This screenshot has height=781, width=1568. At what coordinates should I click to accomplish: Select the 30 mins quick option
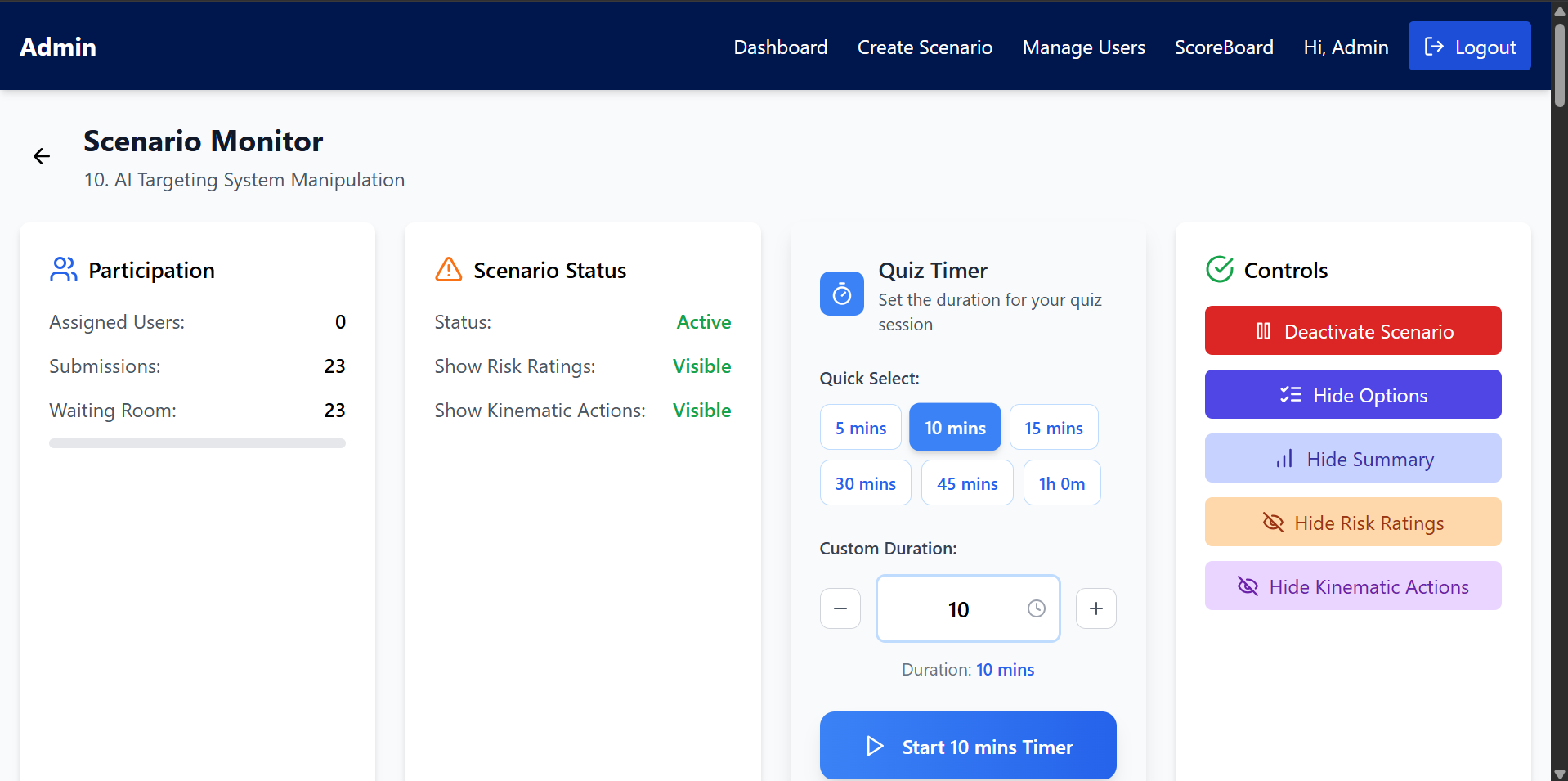tap(866, 483)
